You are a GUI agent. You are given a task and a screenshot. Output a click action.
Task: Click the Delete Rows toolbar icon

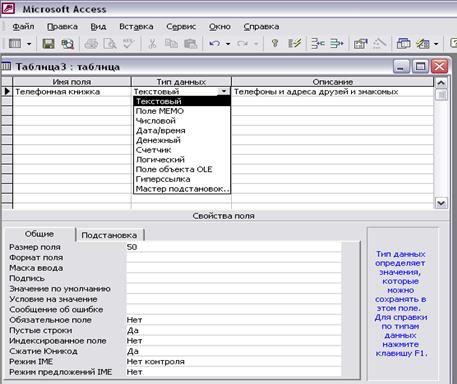click(337, 44)
